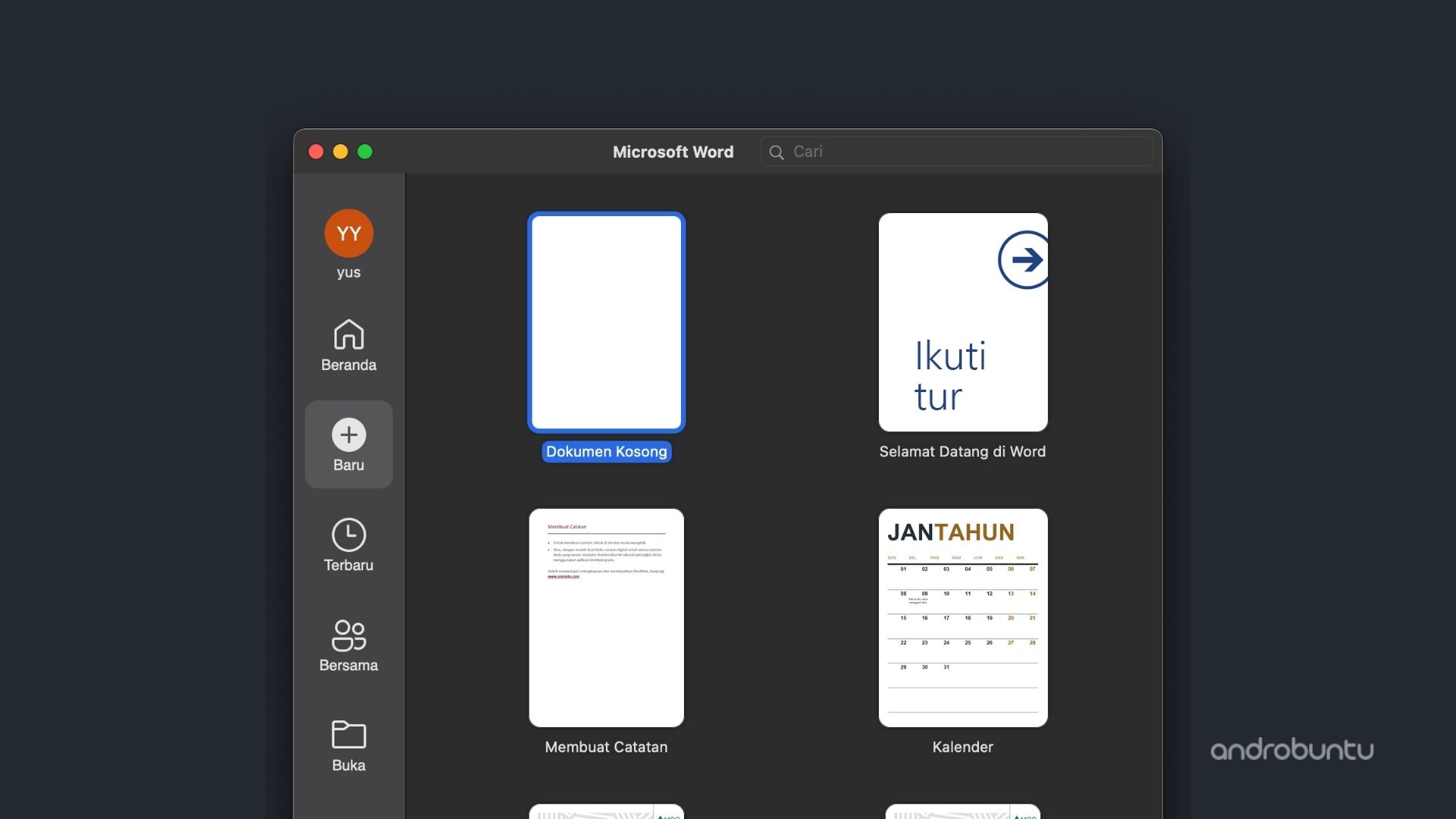Open the Terbaru section
Screen dimensions: 1456x819
coord(348,546)
